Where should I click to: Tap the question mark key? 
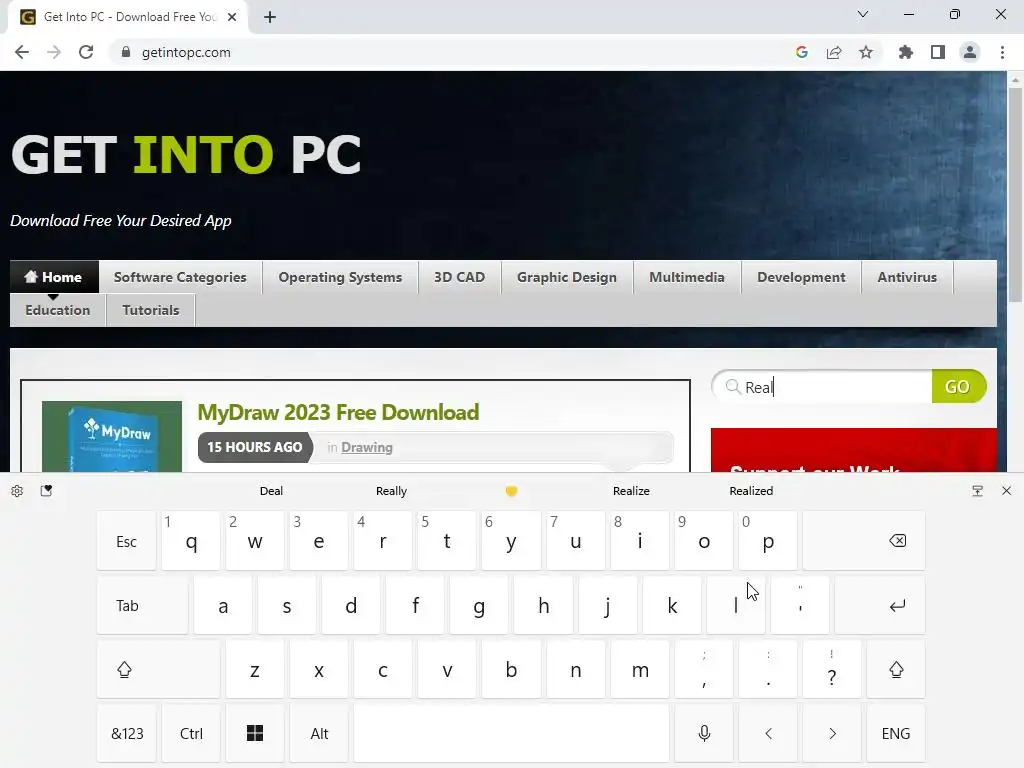click(x=832, y=669)
